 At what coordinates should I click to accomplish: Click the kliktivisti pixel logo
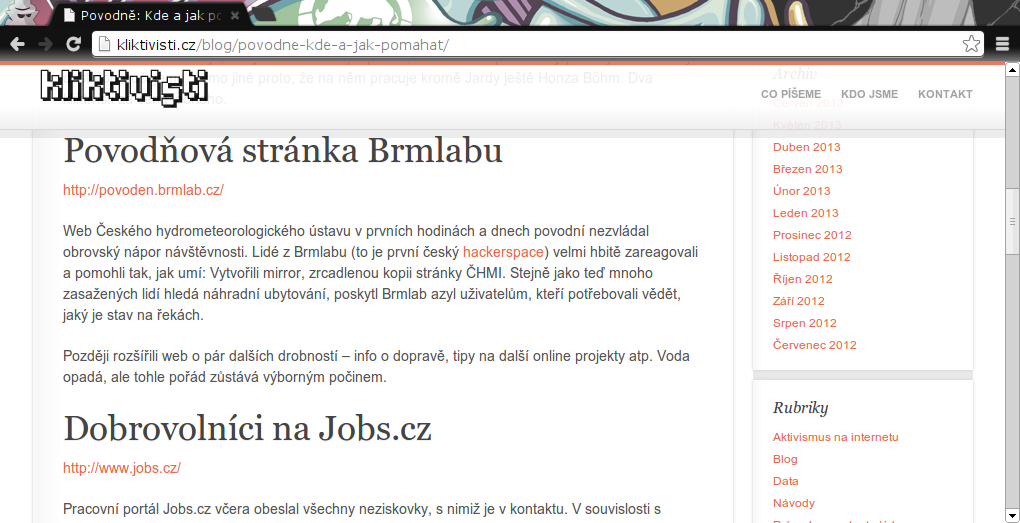point(124,88)
